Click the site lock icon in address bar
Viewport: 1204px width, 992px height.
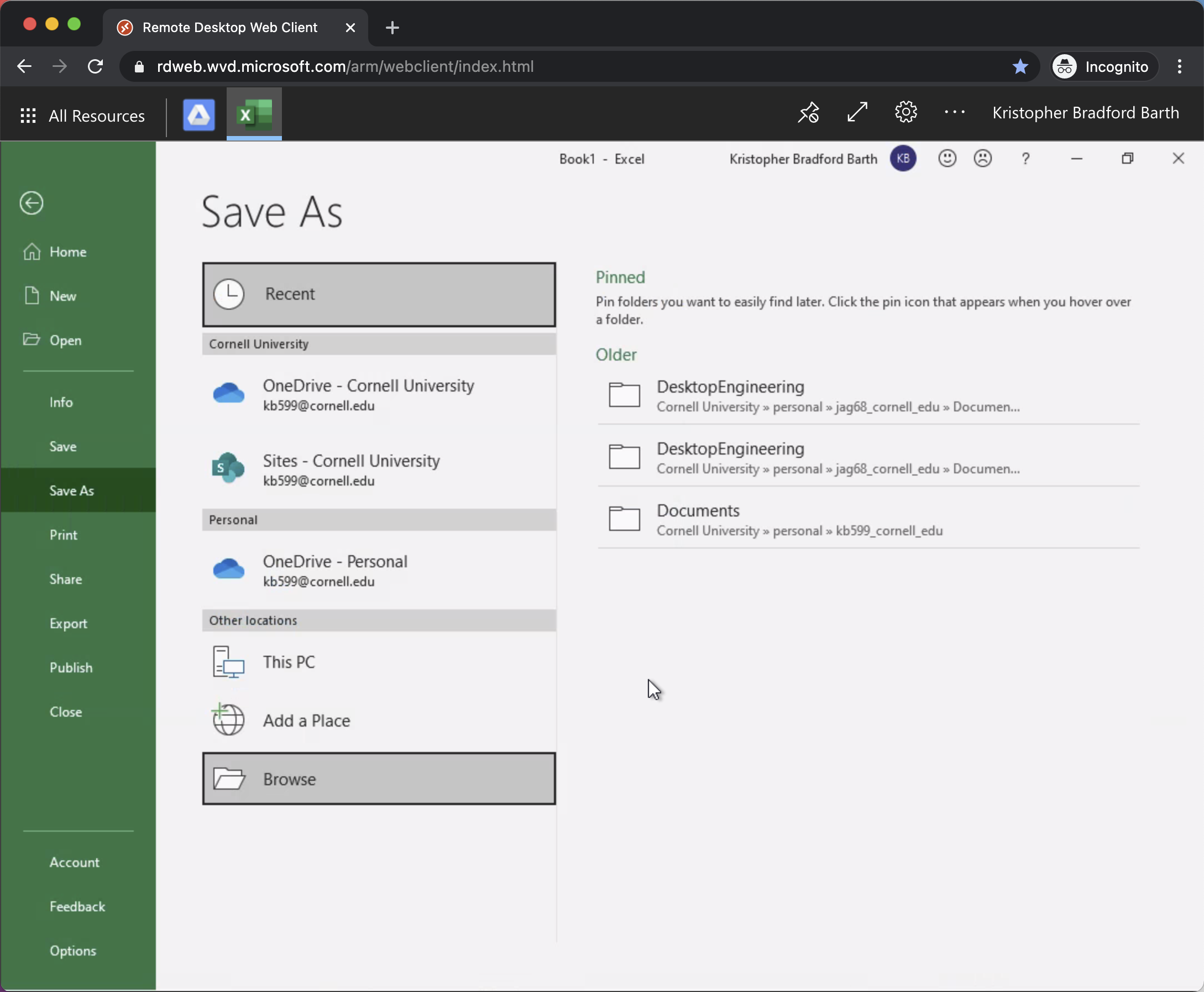pyautogui.click(x=139, y=67)
